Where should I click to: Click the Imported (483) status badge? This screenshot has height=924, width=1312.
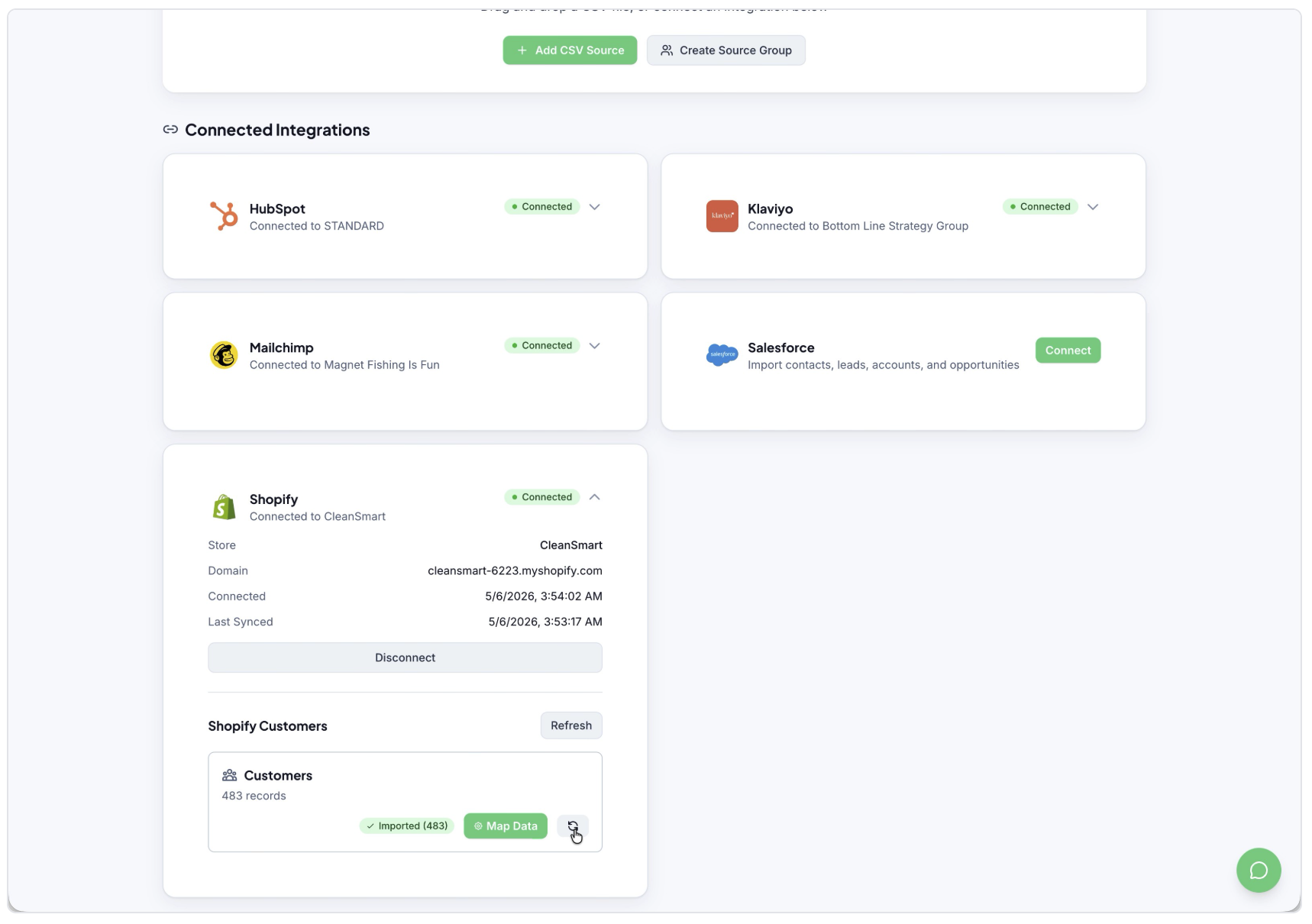pyautogui.click(x=407, y=826)
